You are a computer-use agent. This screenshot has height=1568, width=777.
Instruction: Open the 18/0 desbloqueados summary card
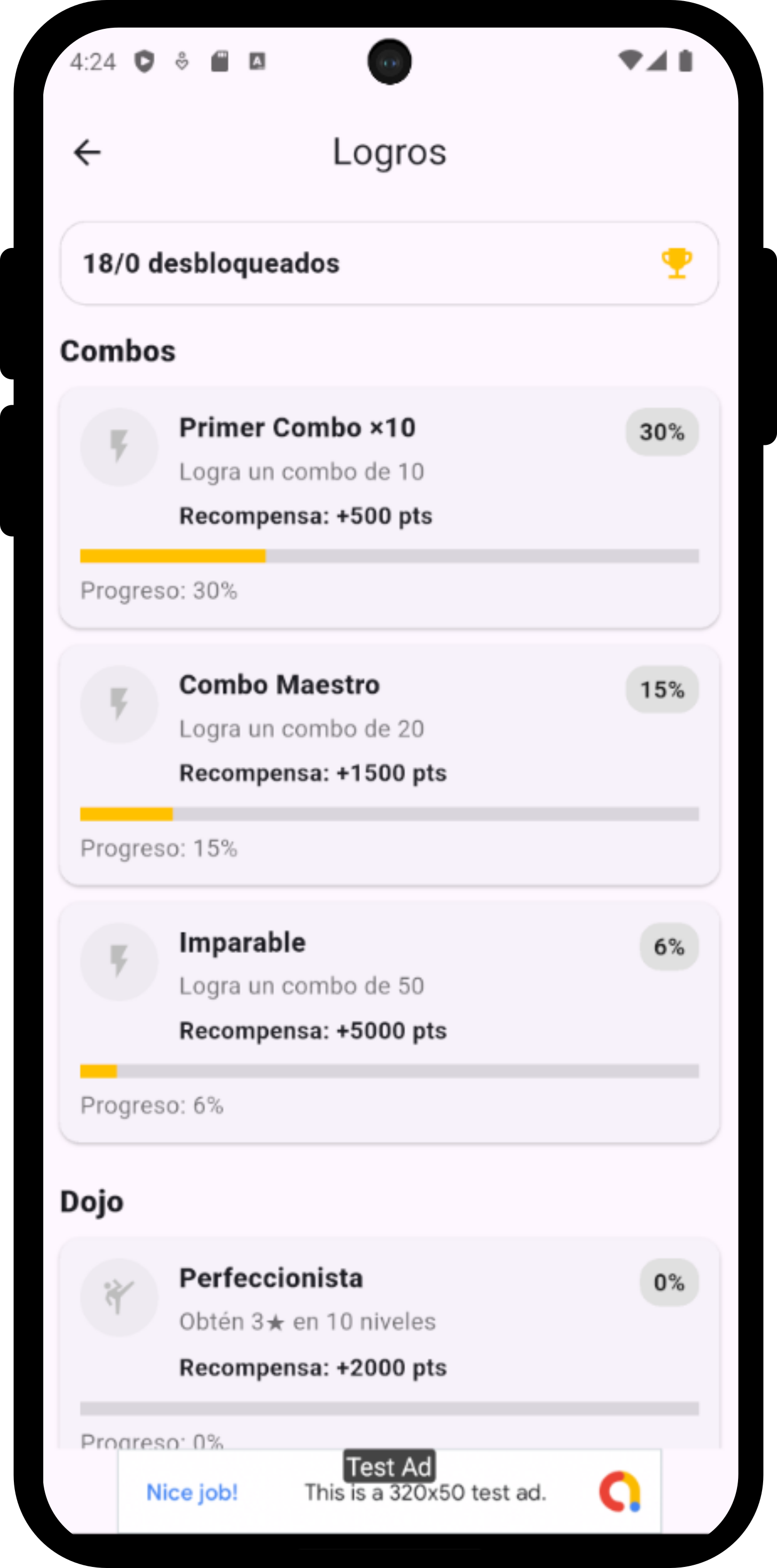tap(389, 263)
